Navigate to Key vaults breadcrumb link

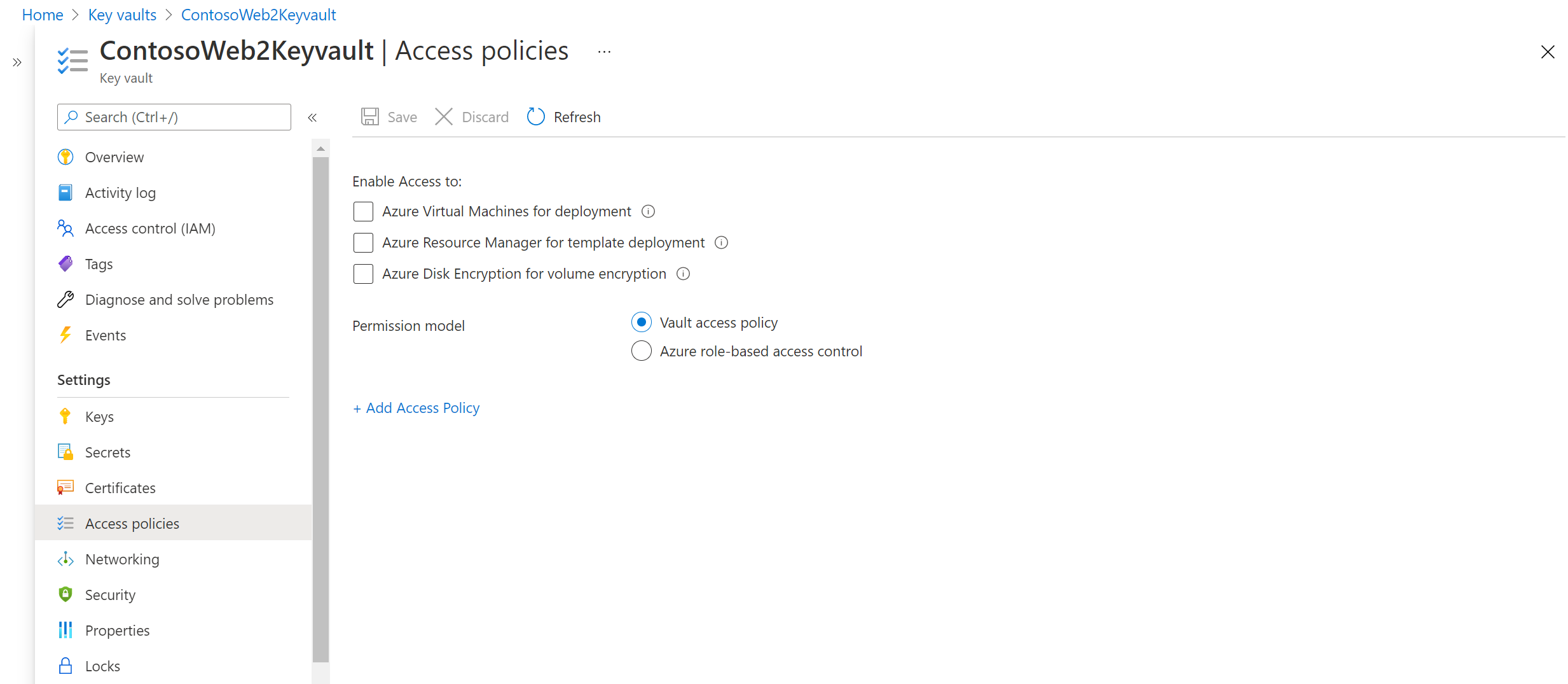(x=122, y=15)
